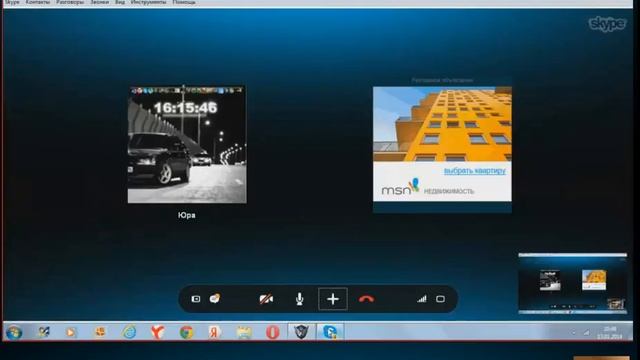Image resolution: width=640 pixels, height=360 pixels.
Task: Toggle the contacts sidebar icon in call bar
Action: click(x=196, y=299)
